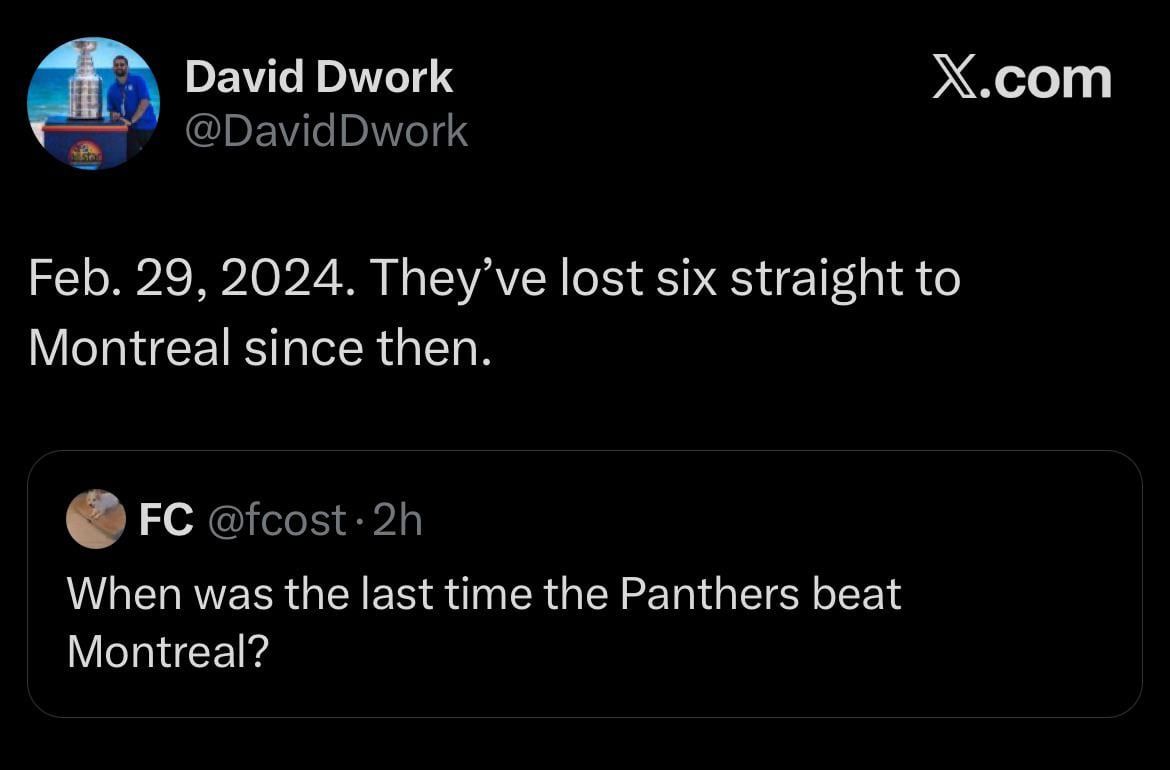Click the @DavidDwork handle

click(325, 130)
